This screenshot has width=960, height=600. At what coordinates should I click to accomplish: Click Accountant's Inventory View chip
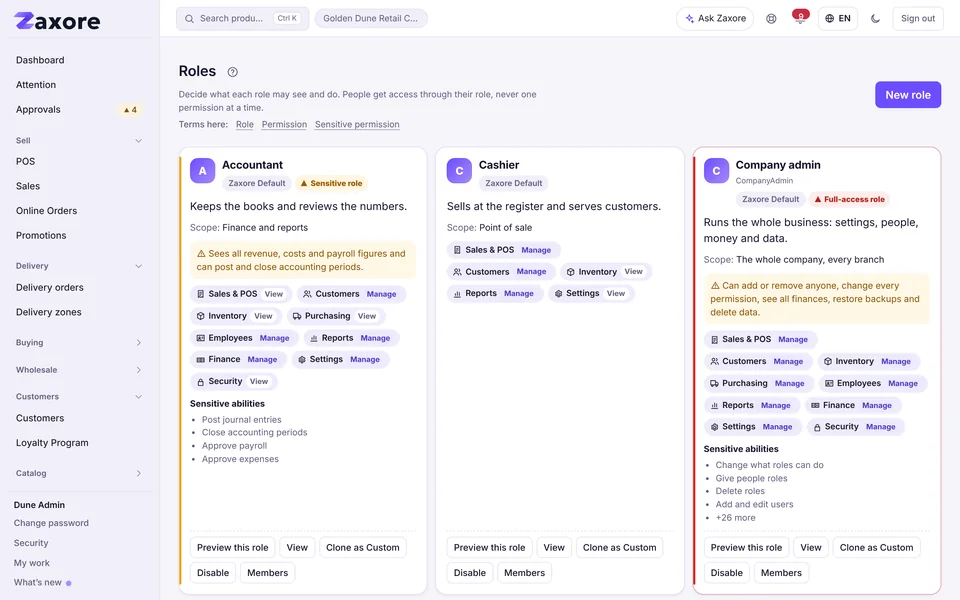click(x=235, y=316)
